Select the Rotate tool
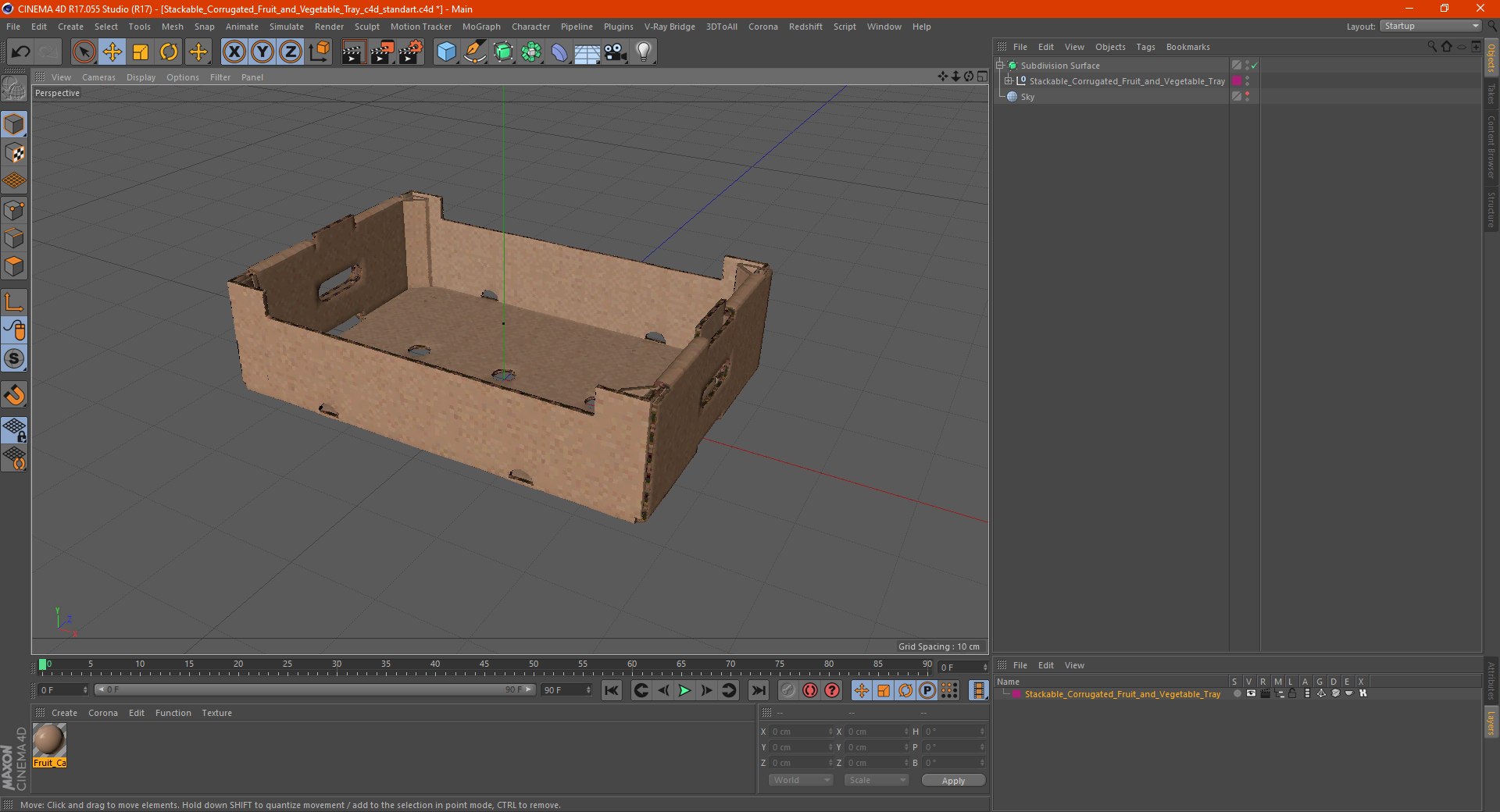Image resolution: width=1500 pixels, height=812 pixels. pos(169,52)
